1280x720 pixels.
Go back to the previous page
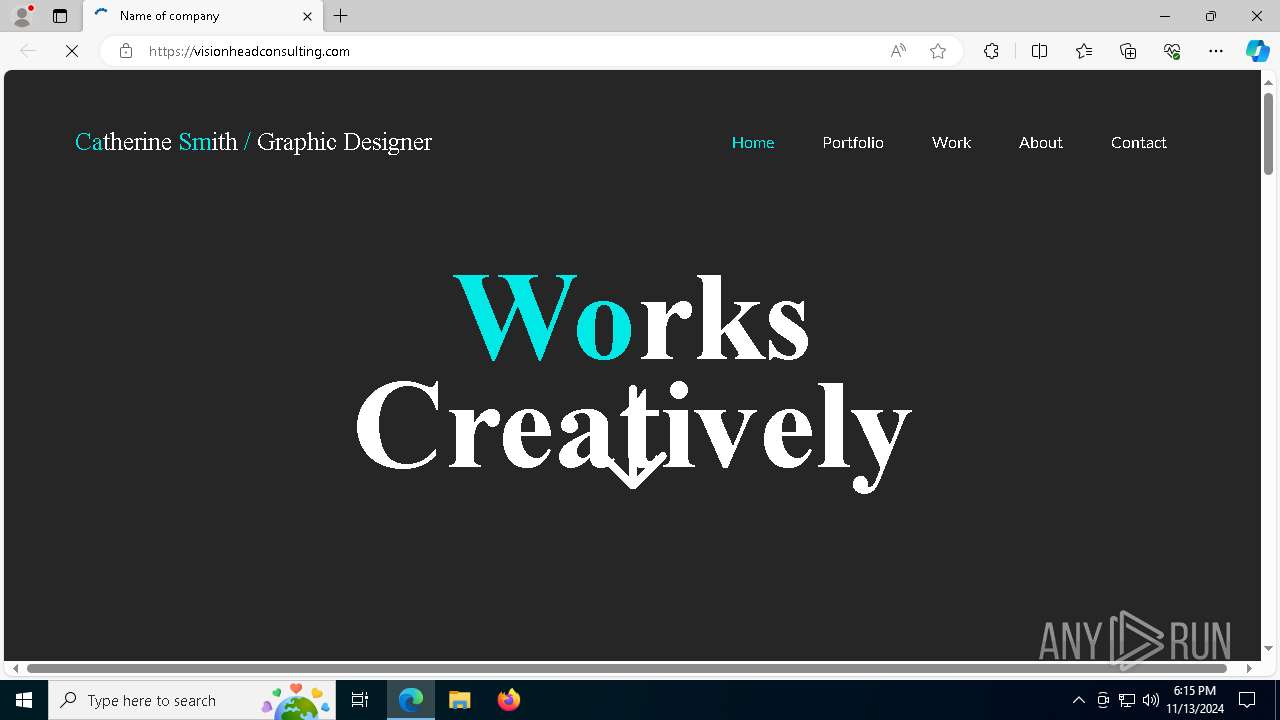click(28, 51)
